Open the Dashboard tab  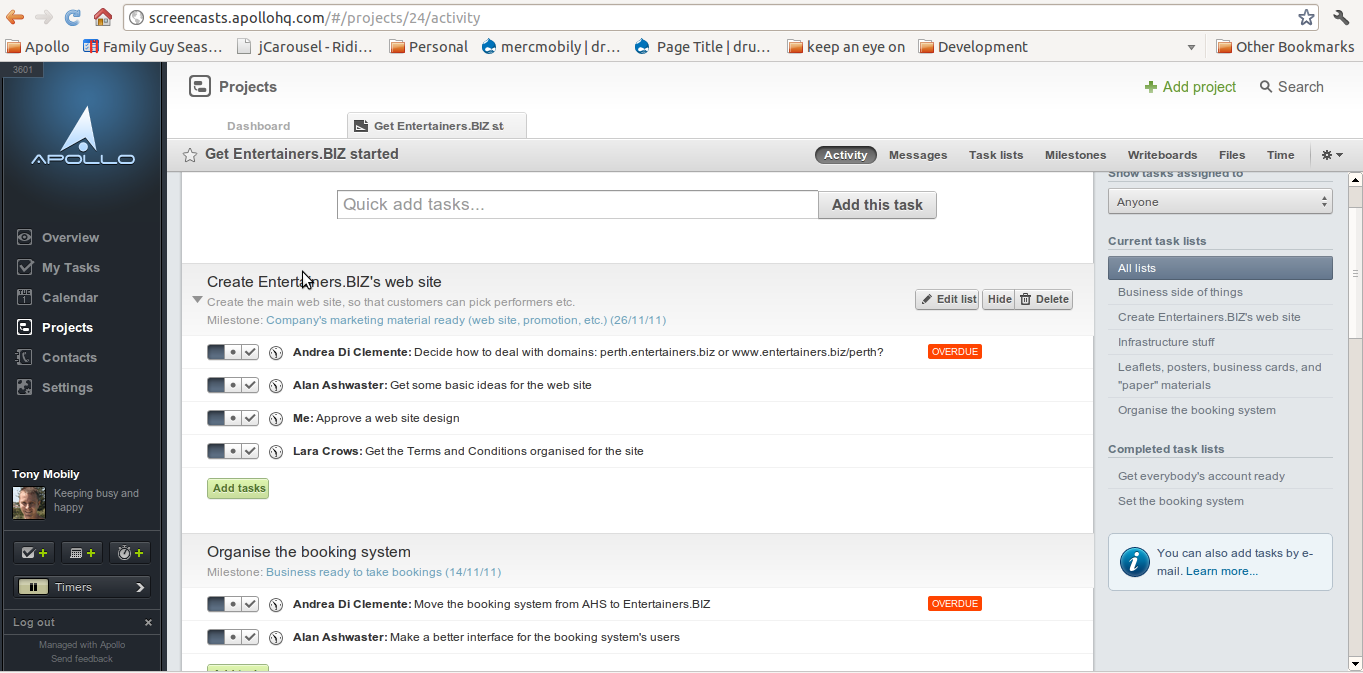tap(258, 126)
